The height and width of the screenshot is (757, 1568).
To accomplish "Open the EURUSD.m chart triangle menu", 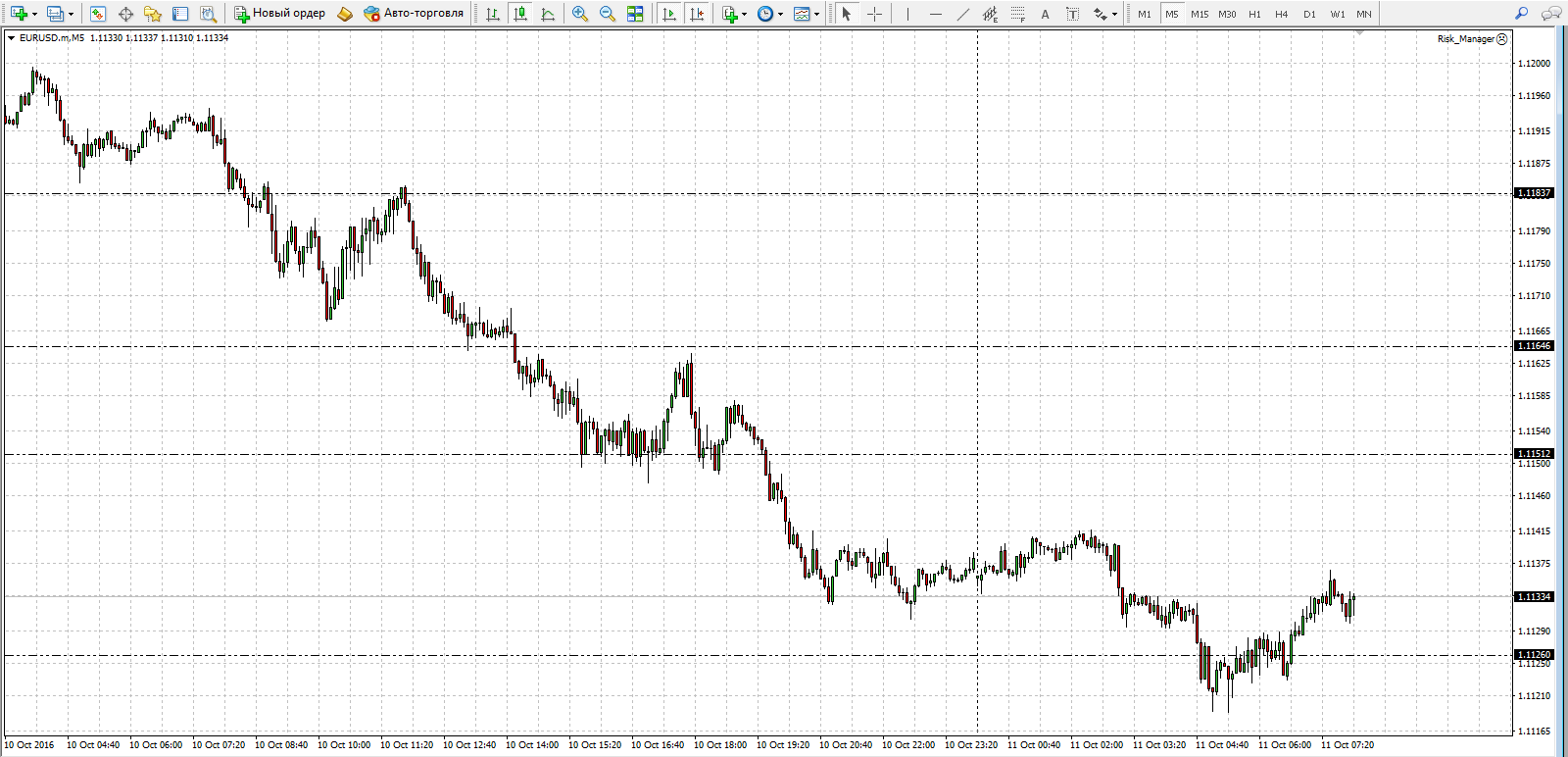I will (11, 38).
